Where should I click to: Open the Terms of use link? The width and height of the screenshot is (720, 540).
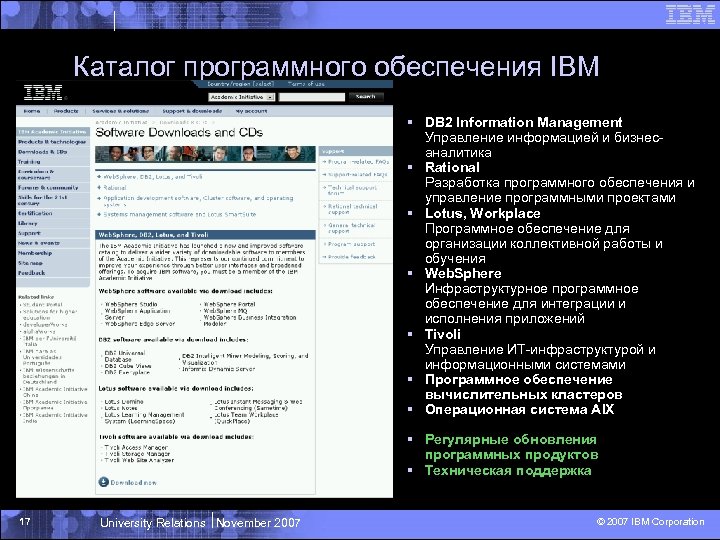(306, 84)
